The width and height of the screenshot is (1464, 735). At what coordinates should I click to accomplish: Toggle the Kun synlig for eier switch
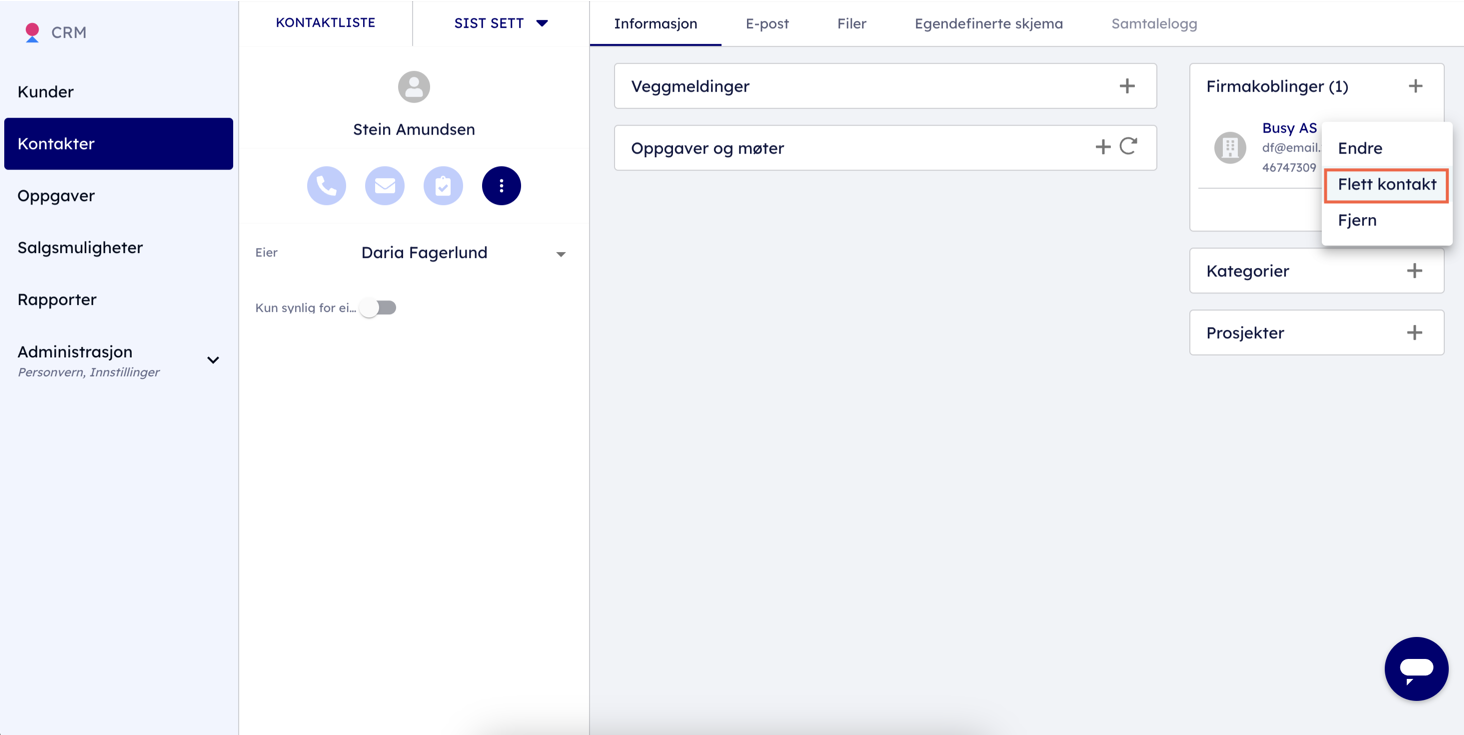pyautogui.click(x=379, y=308)
